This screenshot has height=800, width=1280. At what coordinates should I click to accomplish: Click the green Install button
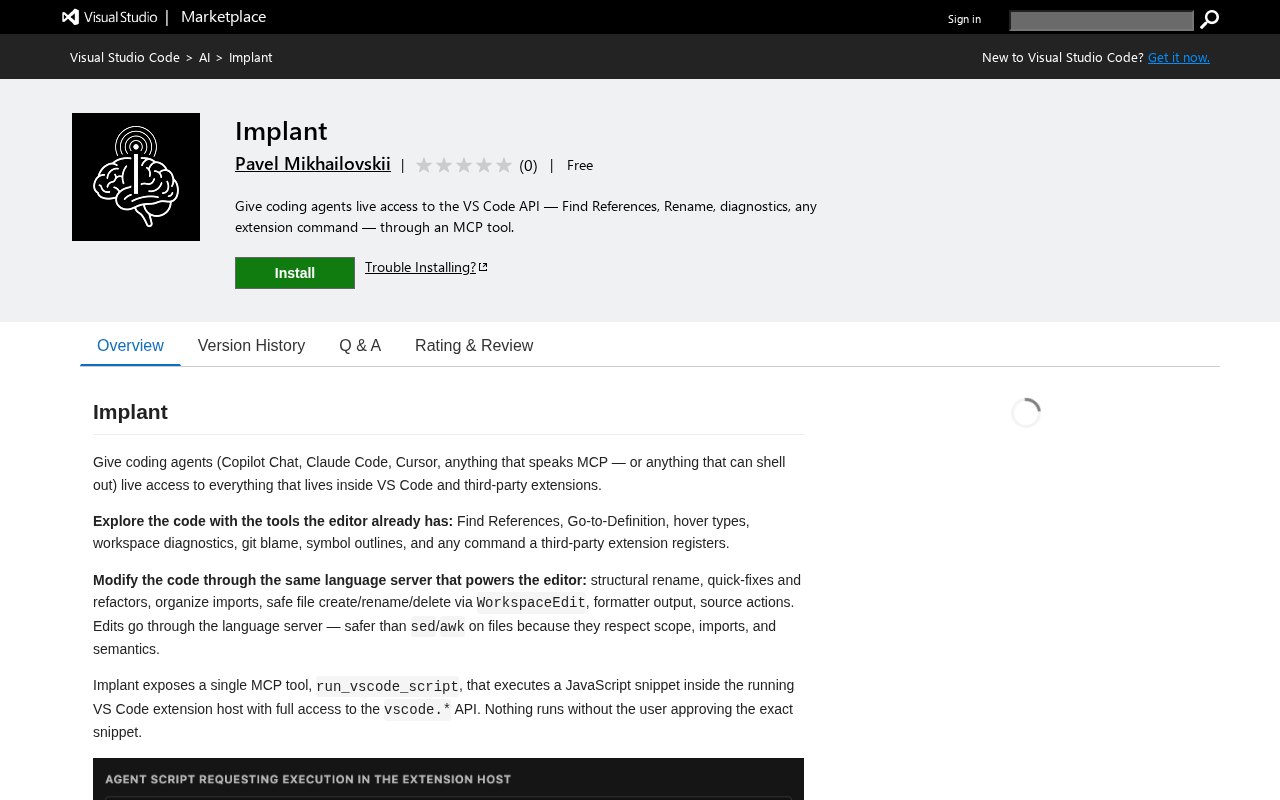click(295, 273)
